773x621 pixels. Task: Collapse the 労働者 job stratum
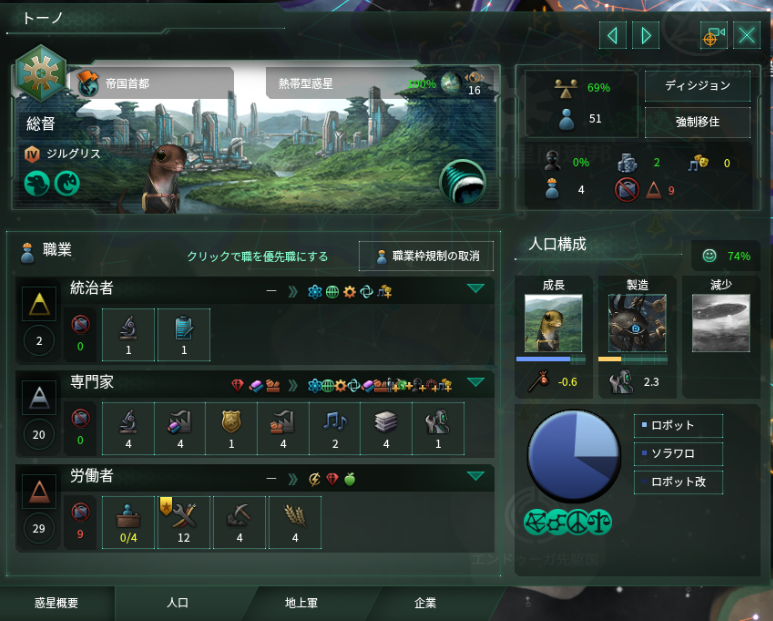tap(476, 476)
